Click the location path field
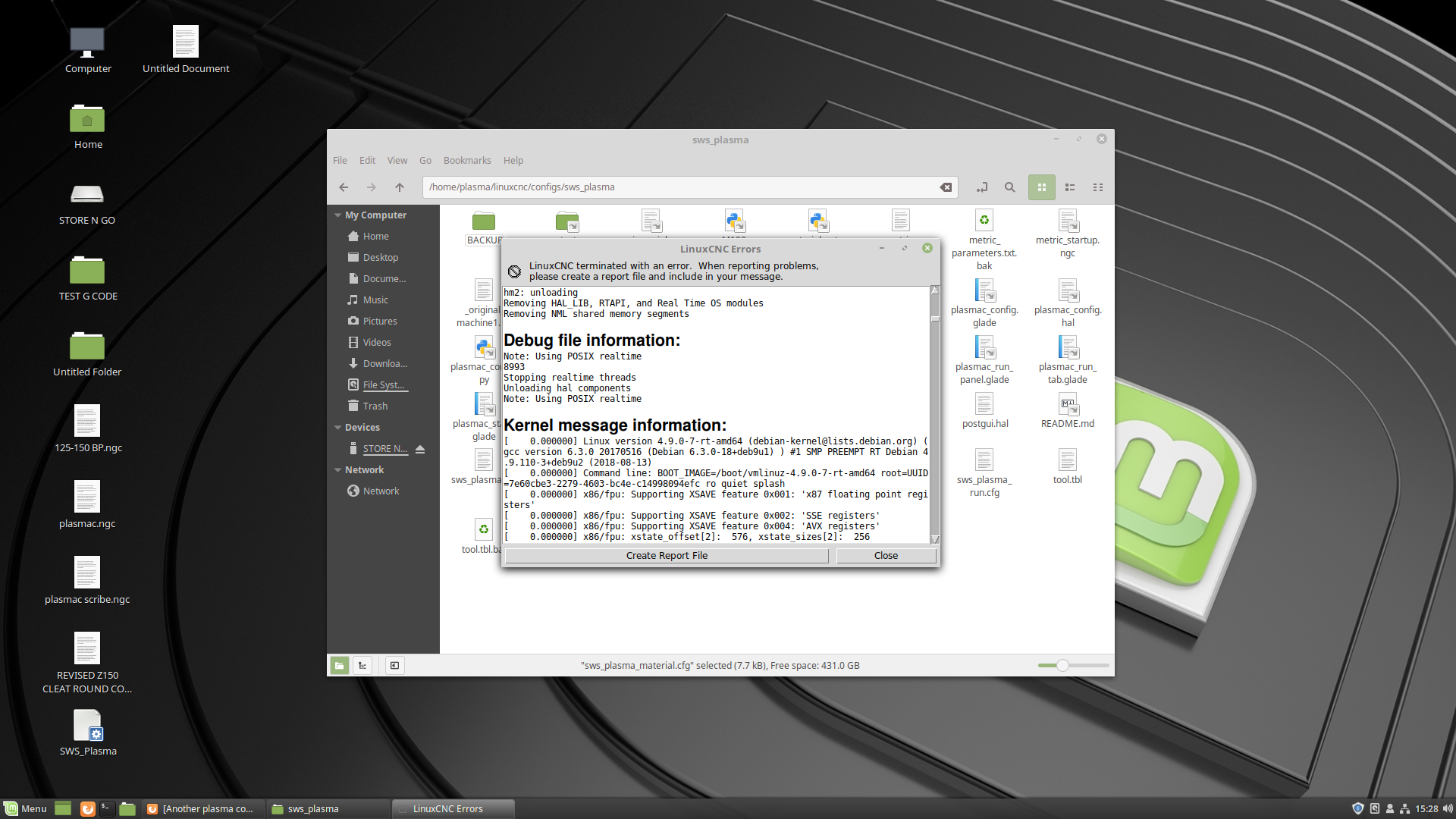Screen dimensions: 1456x819 pos(682,187)
